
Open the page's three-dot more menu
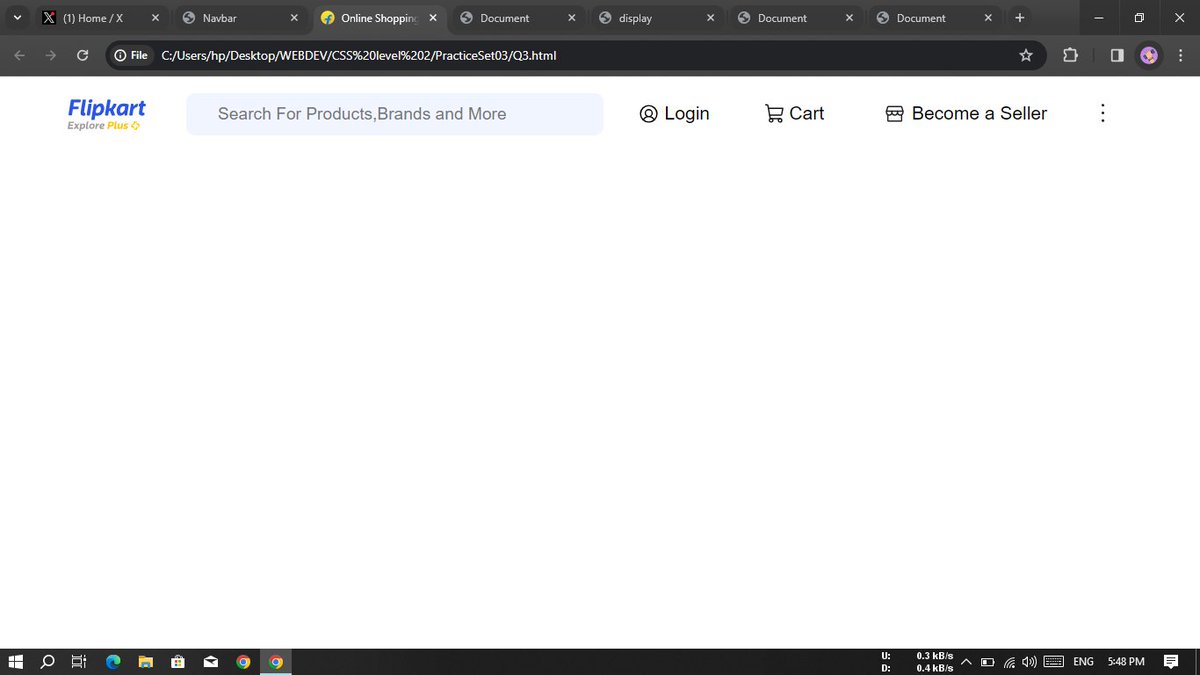click(x=1102, y=114)
